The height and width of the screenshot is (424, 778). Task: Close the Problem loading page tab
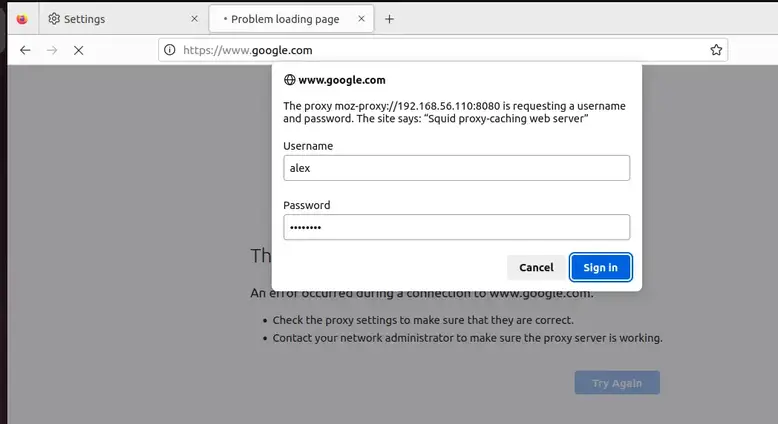[361, 19]
